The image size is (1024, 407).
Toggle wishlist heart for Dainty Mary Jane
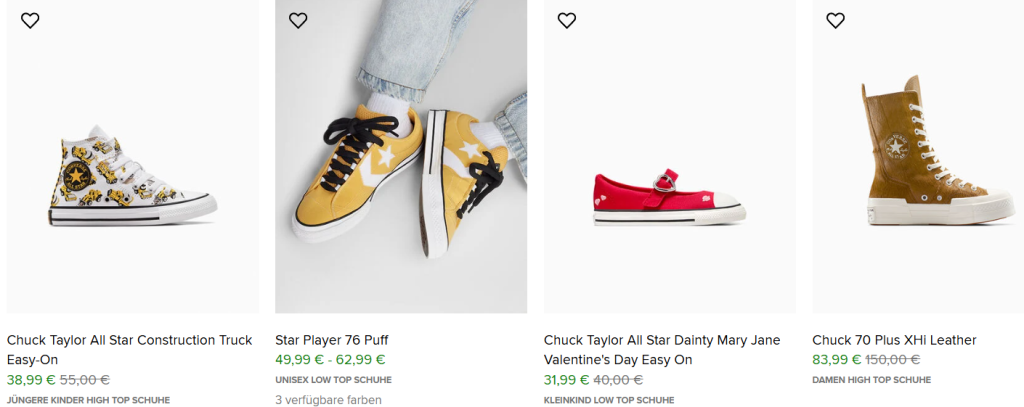(x=567, y=21)
